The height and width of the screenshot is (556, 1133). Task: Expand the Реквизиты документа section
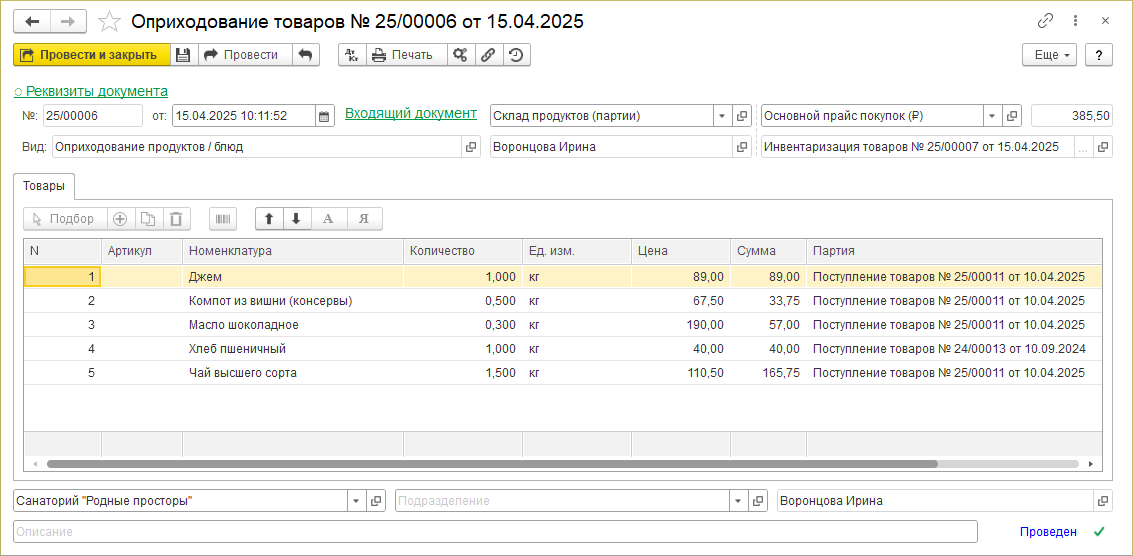pyautogui.click(x=91, y=91)
